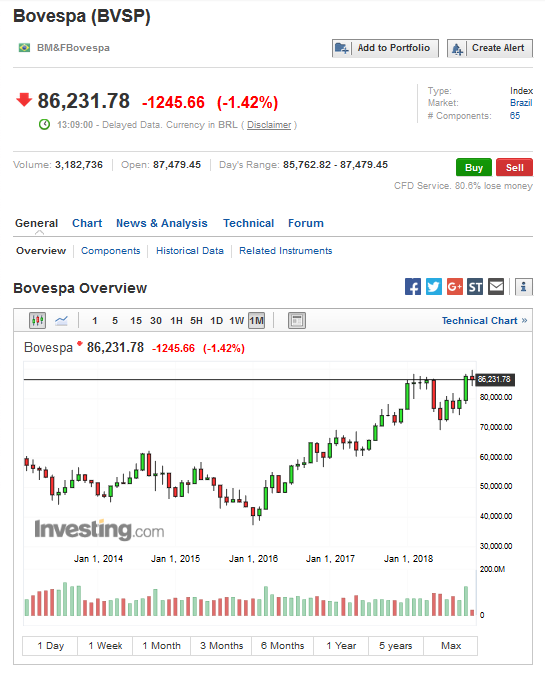Select the 6 Months range button

point(282,646)
